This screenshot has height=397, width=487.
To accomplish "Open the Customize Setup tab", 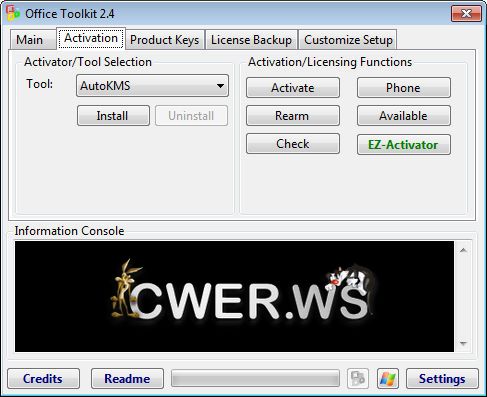I will point(348,40).
